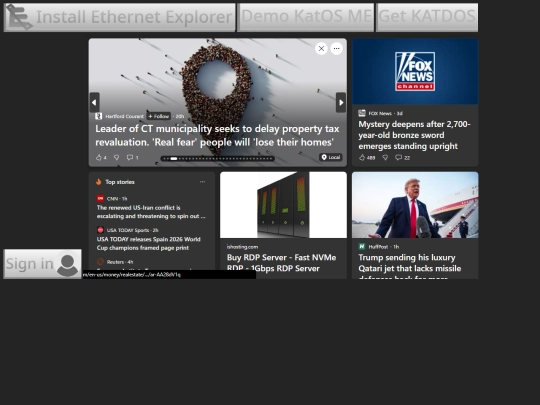Follow the Hartford Courant source

point(158,116)
